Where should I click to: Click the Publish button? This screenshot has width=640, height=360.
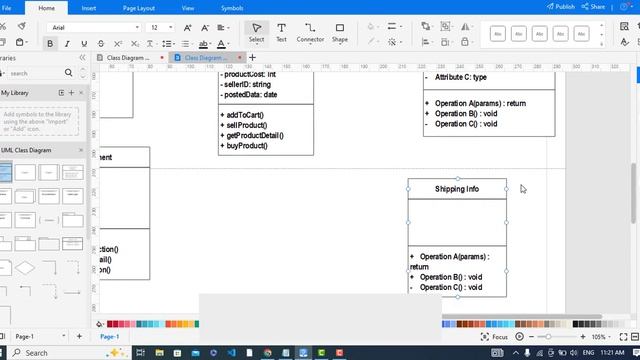pos(561,7)
